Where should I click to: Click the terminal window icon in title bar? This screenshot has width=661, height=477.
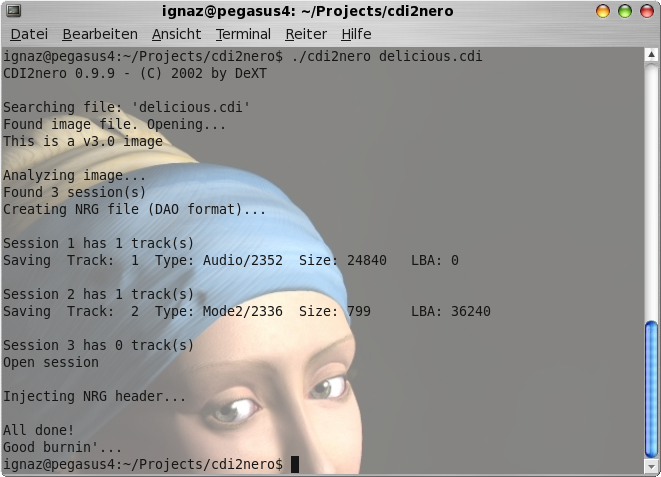coord(13,11)
